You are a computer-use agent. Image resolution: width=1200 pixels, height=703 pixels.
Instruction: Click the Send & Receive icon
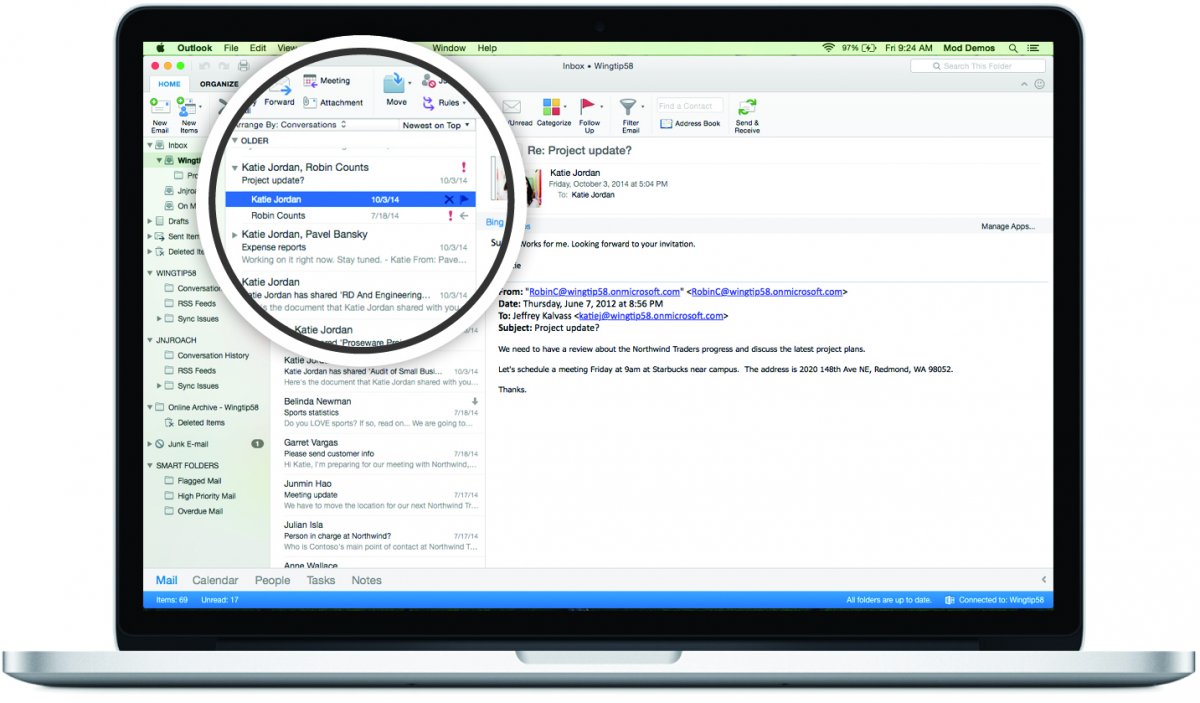[746, 107]
